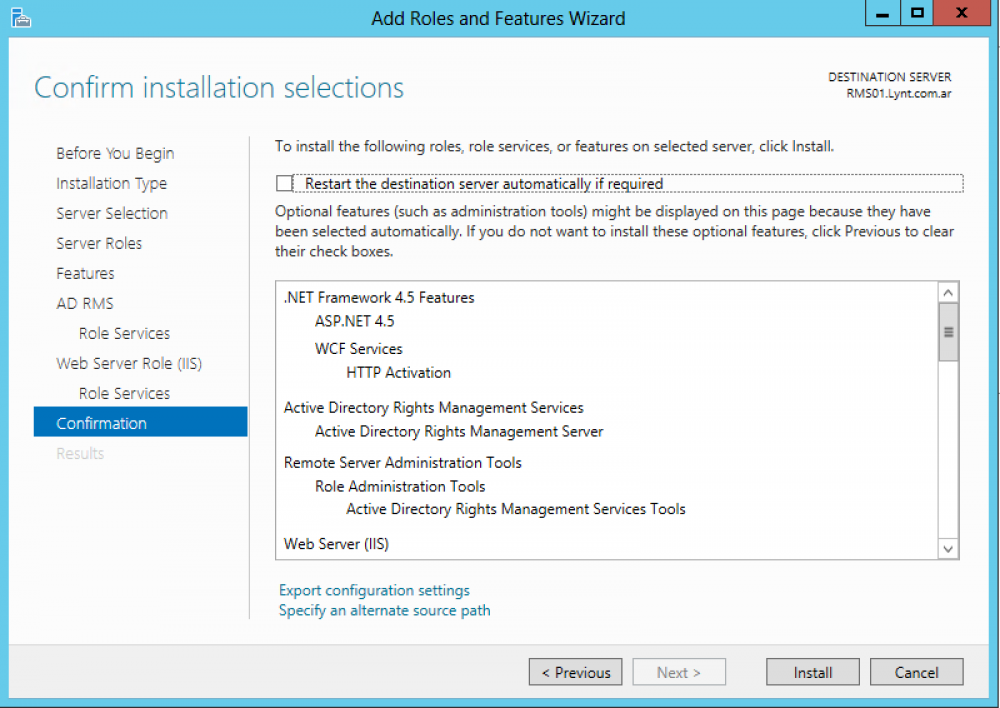Select the Web Server (IIS) entry

[x=336, y=544]
